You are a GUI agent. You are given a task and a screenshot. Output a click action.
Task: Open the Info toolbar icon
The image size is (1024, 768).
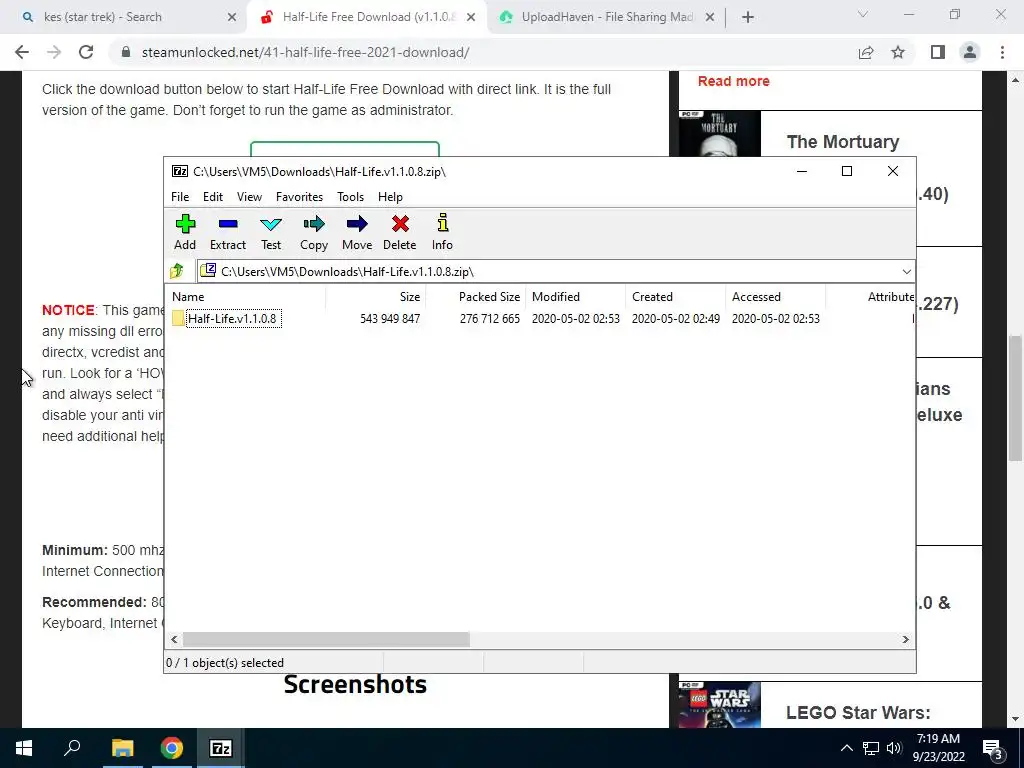442,232
